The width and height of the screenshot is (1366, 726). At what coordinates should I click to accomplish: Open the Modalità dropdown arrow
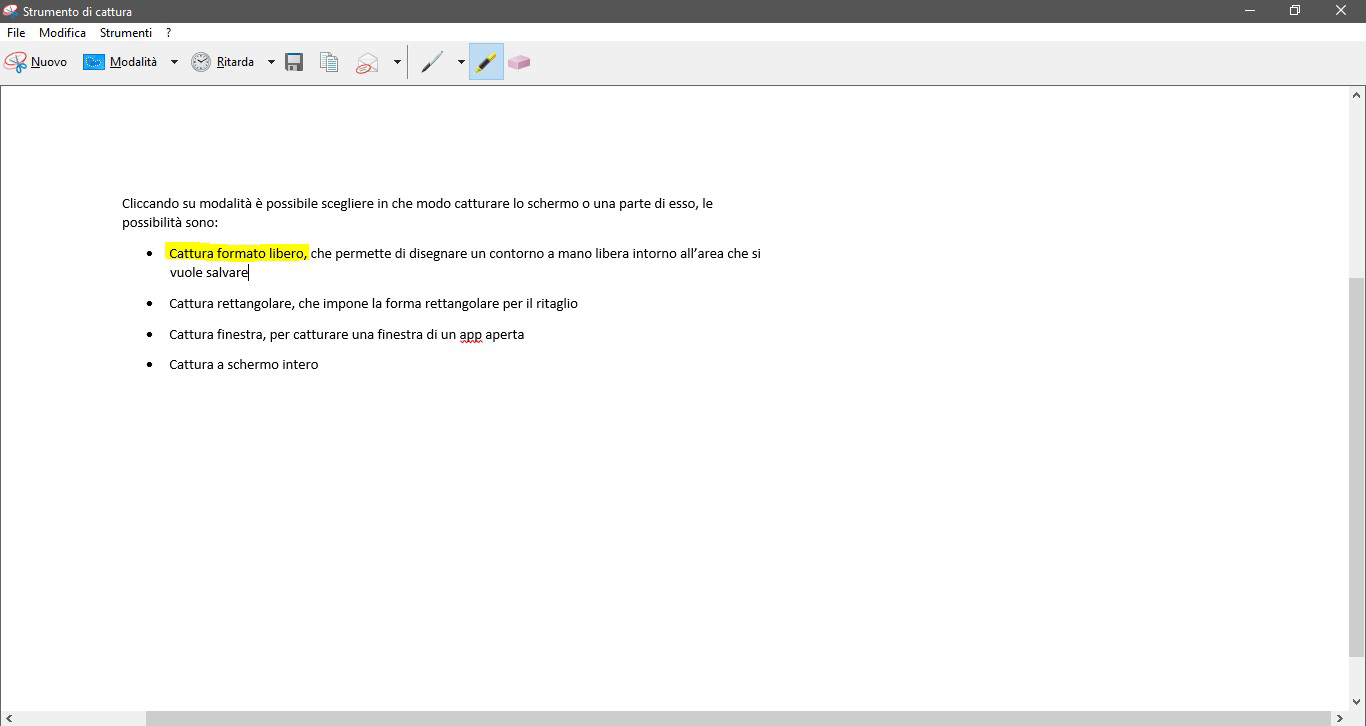174,61
